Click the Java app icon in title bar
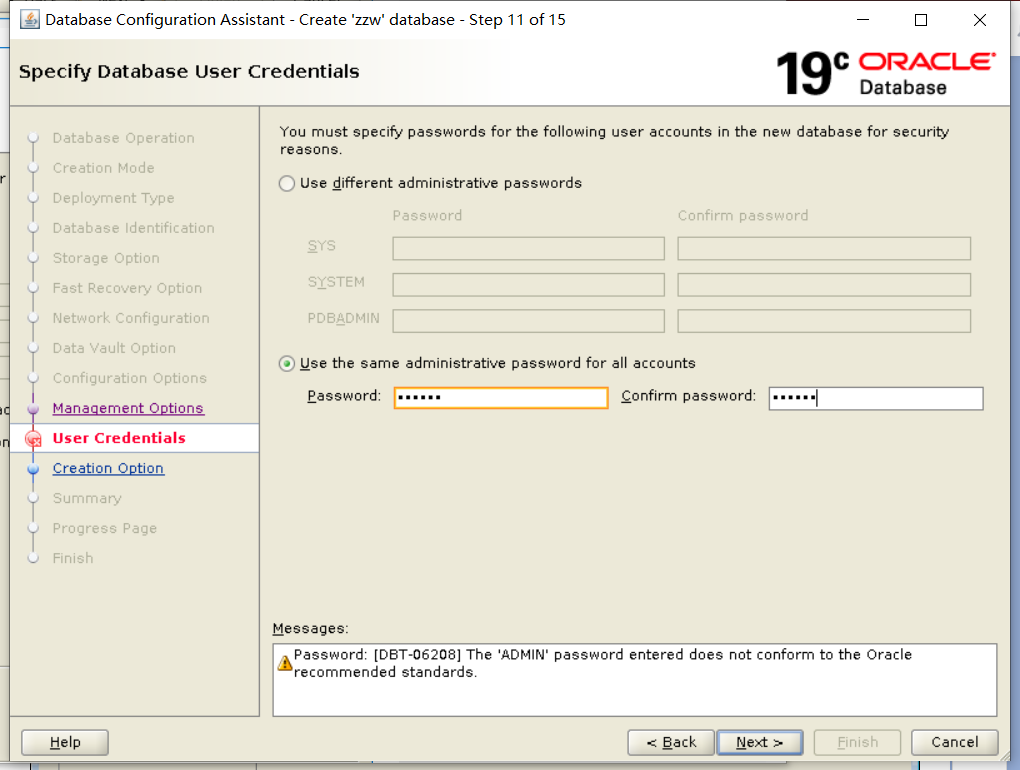1020x770 pixels. point(29,20)
